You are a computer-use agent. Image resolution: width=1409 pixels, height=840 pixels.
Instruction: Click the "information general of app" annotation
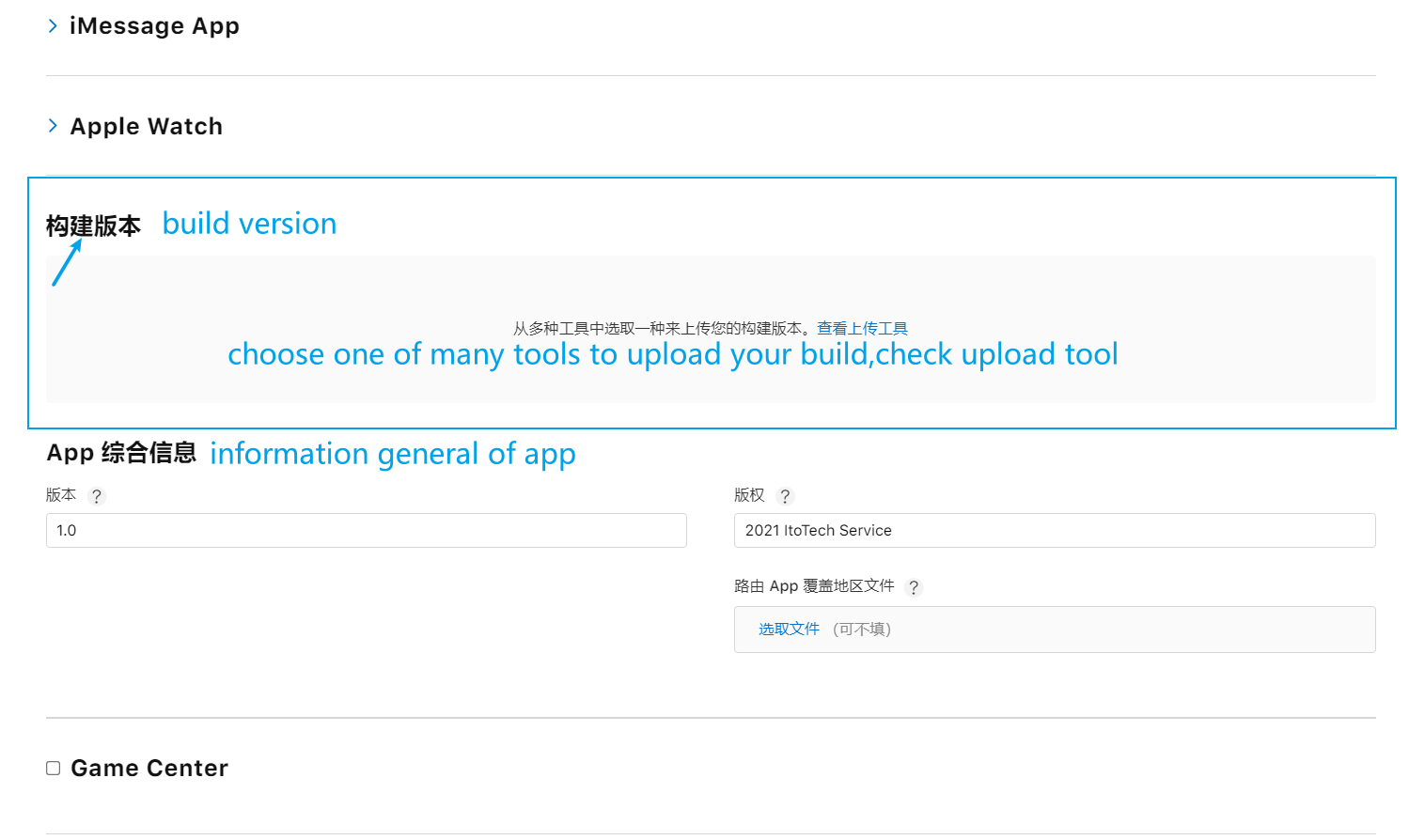(x=392, y=455)
